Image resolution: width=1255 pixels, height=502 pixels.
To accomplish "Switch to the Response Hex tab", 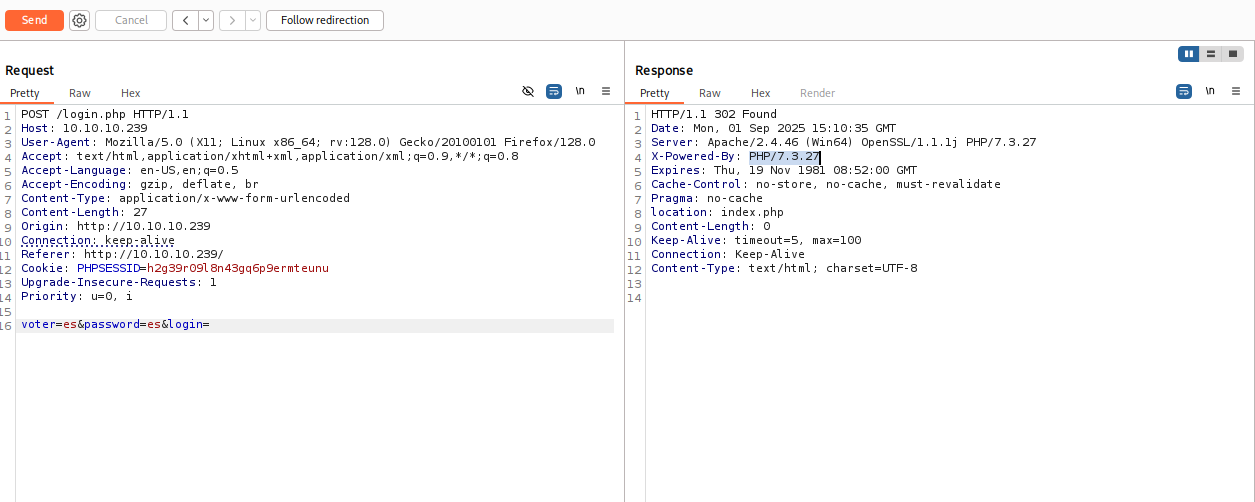I will pyautogui.click(x=761, y=93).
